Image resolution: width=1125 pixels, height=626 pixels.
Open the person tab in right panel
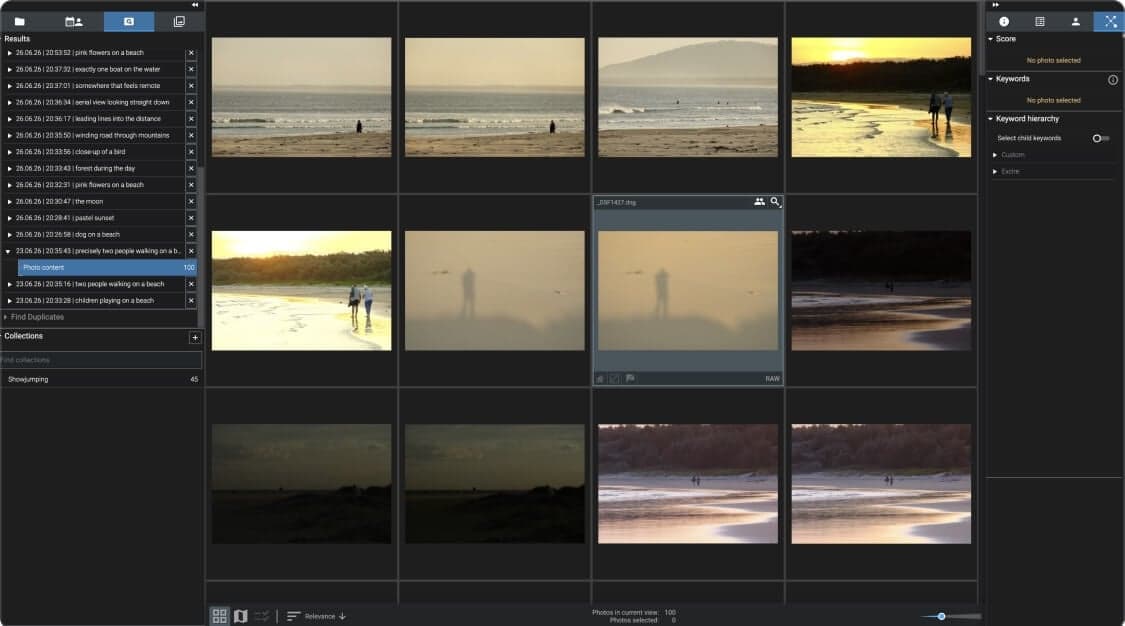click(1075, 22)
